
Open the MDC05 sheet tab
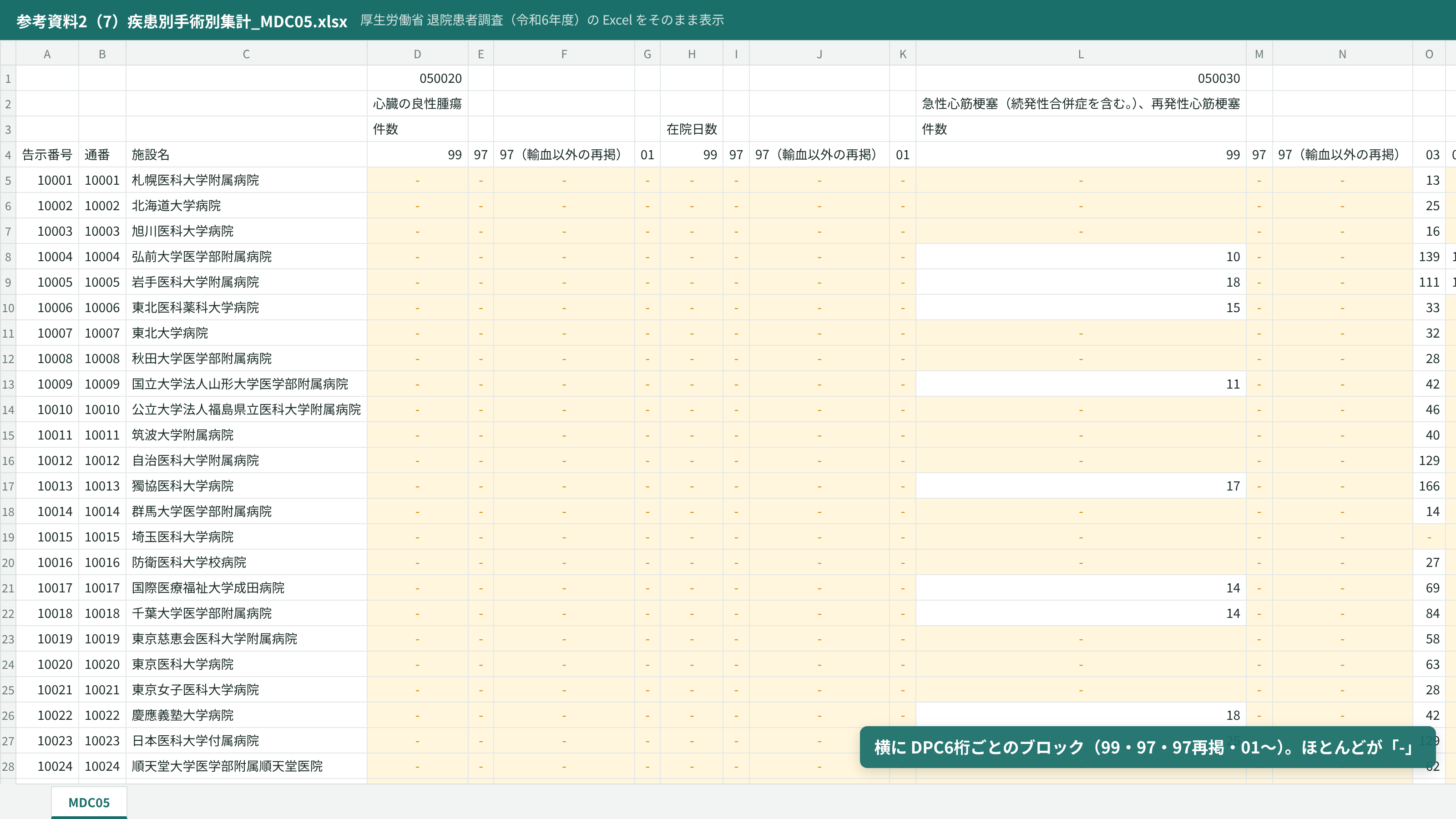coord(89,802)
